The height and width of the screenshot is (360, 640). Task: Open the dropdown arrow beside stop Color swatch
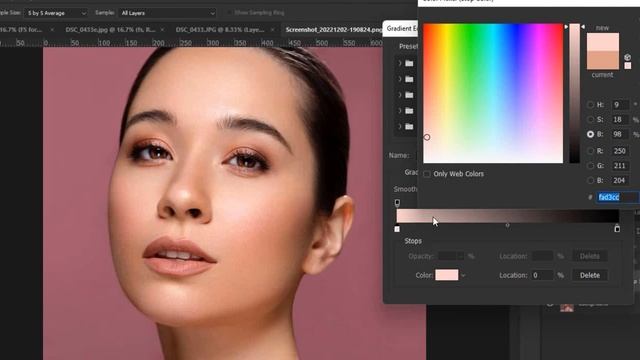coord(463,276)
